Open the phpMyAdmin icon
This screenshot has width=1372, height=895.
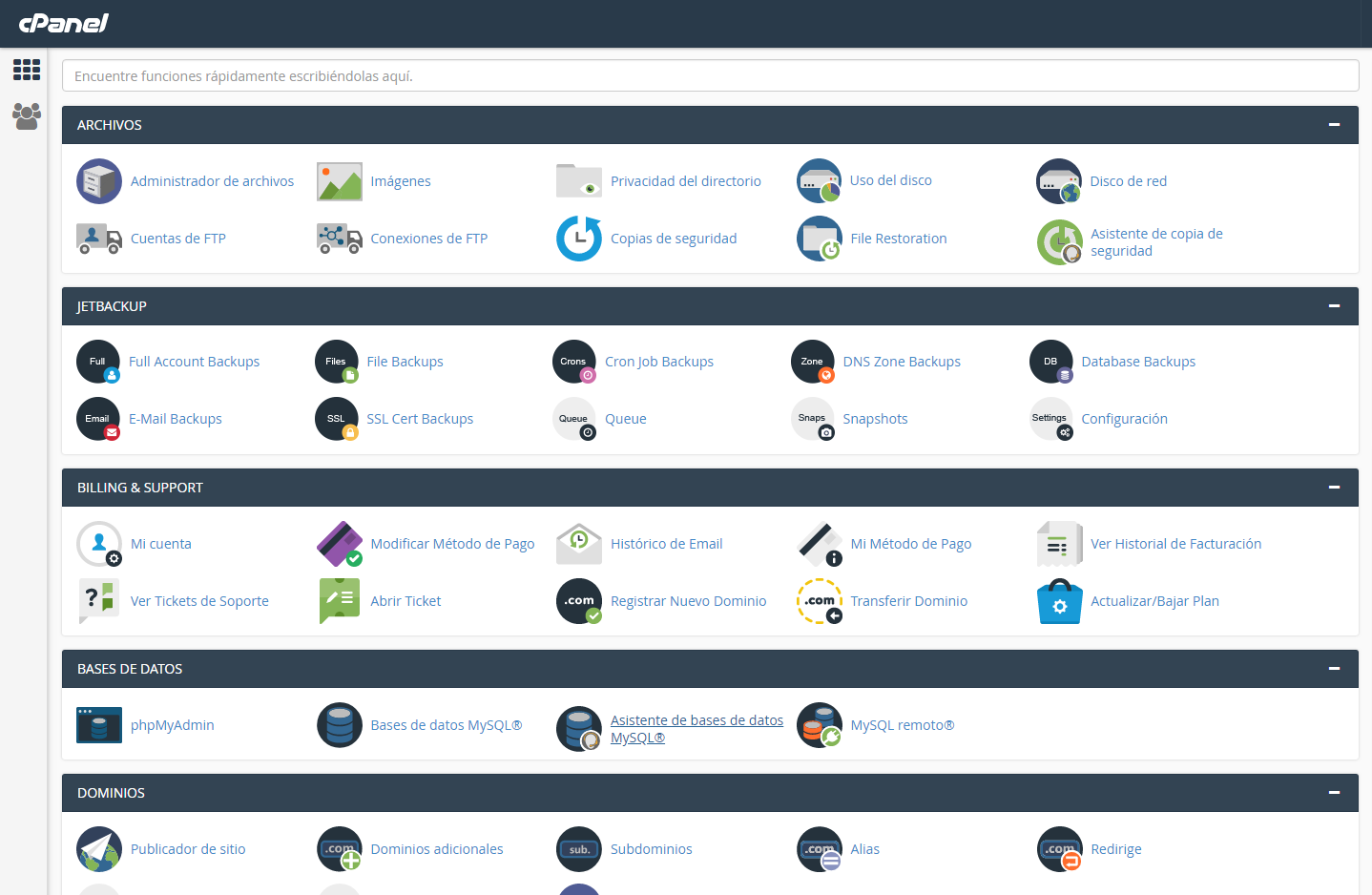coord(99,725)
